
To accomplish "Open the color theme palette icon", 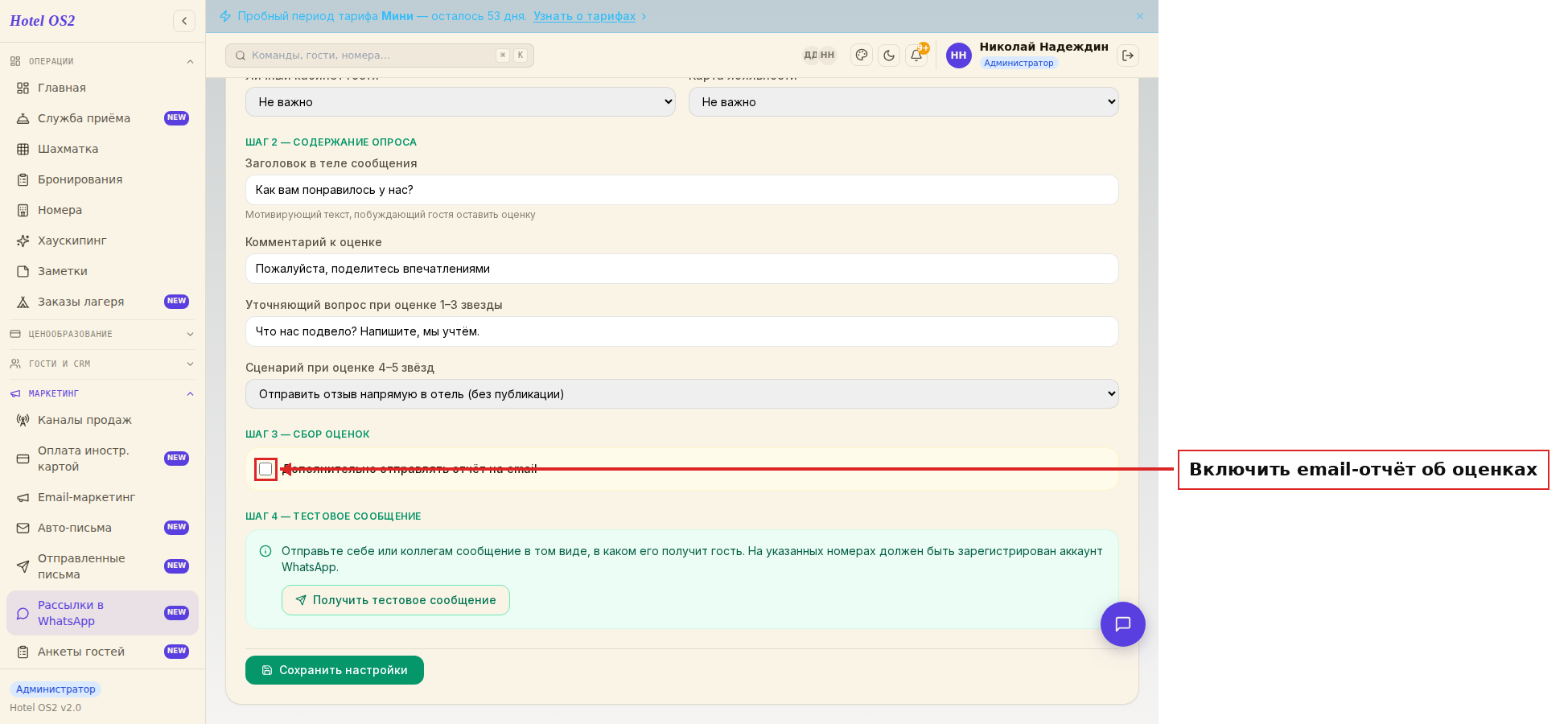I will point(862,56).
